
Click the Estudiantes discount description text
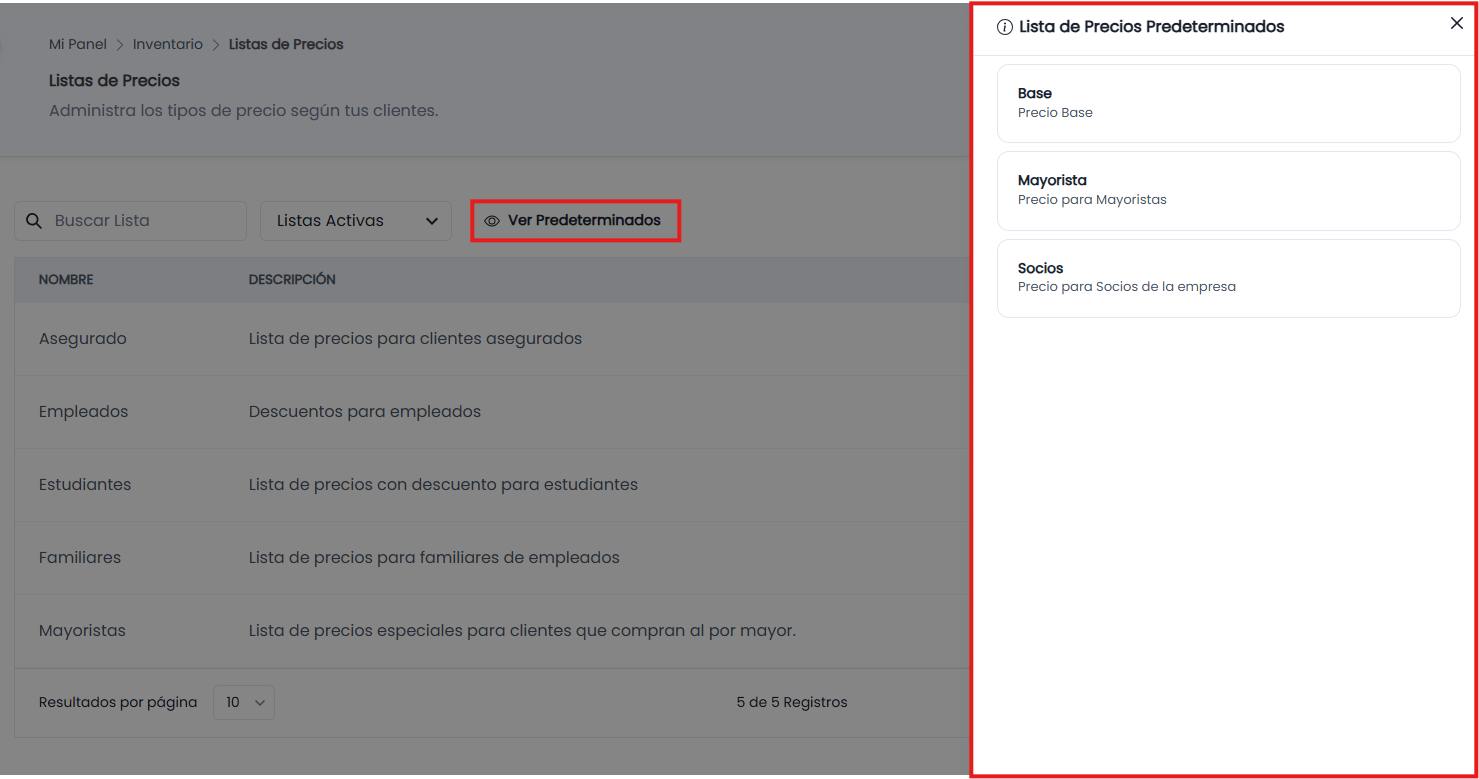click(x=443, y=484)
